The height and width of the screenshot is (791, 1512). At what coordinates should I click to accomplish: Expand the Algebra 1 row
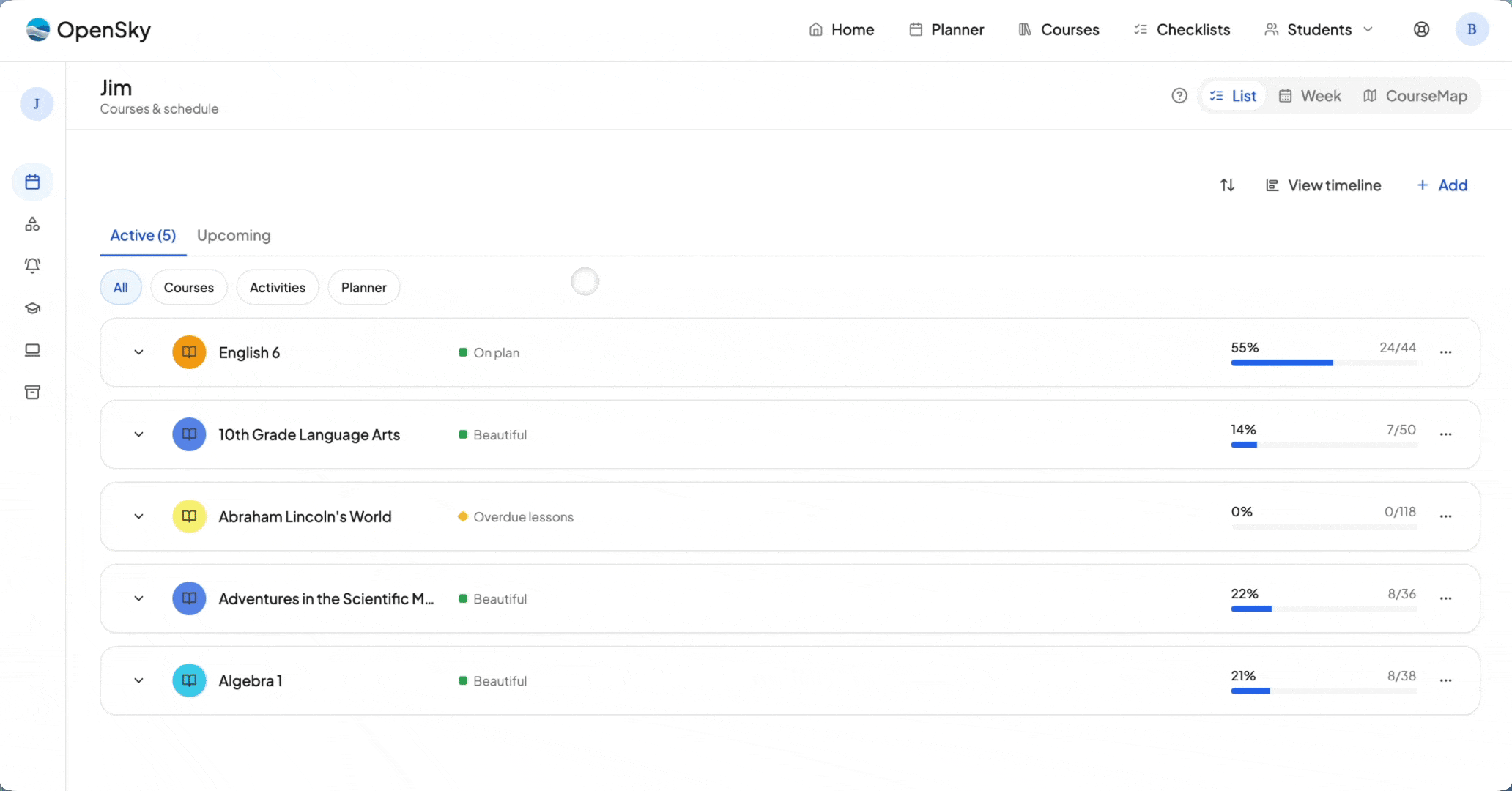point(138,680)
